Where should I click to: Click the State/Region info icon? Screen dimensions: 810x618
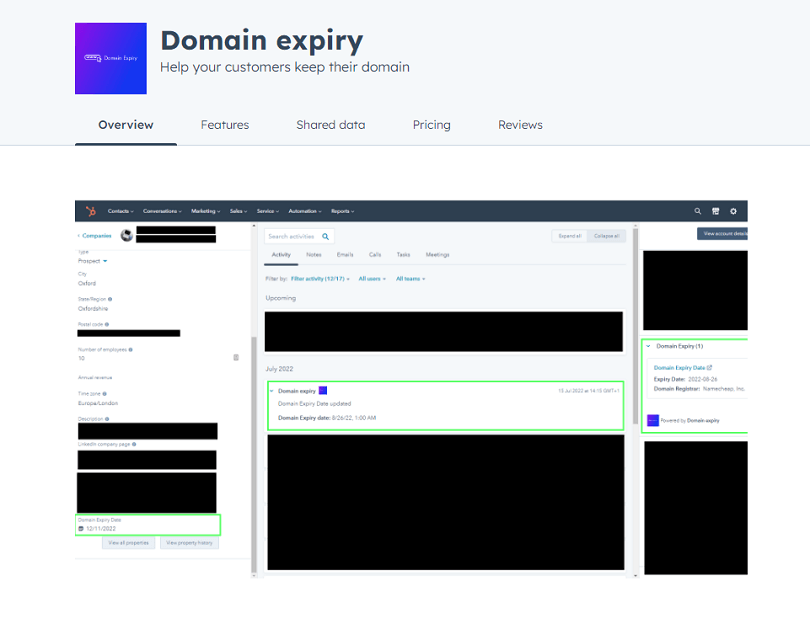coord(110,299)
